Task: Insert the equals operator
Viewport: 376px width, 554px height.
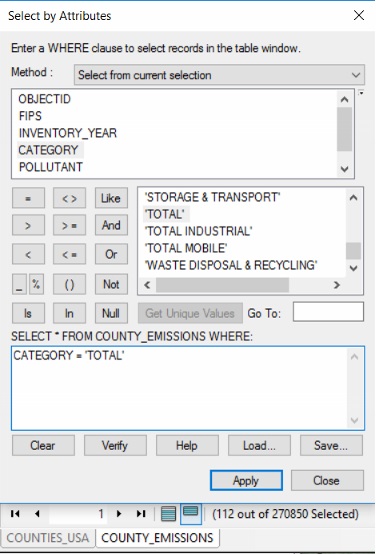Action: (28, 198)
